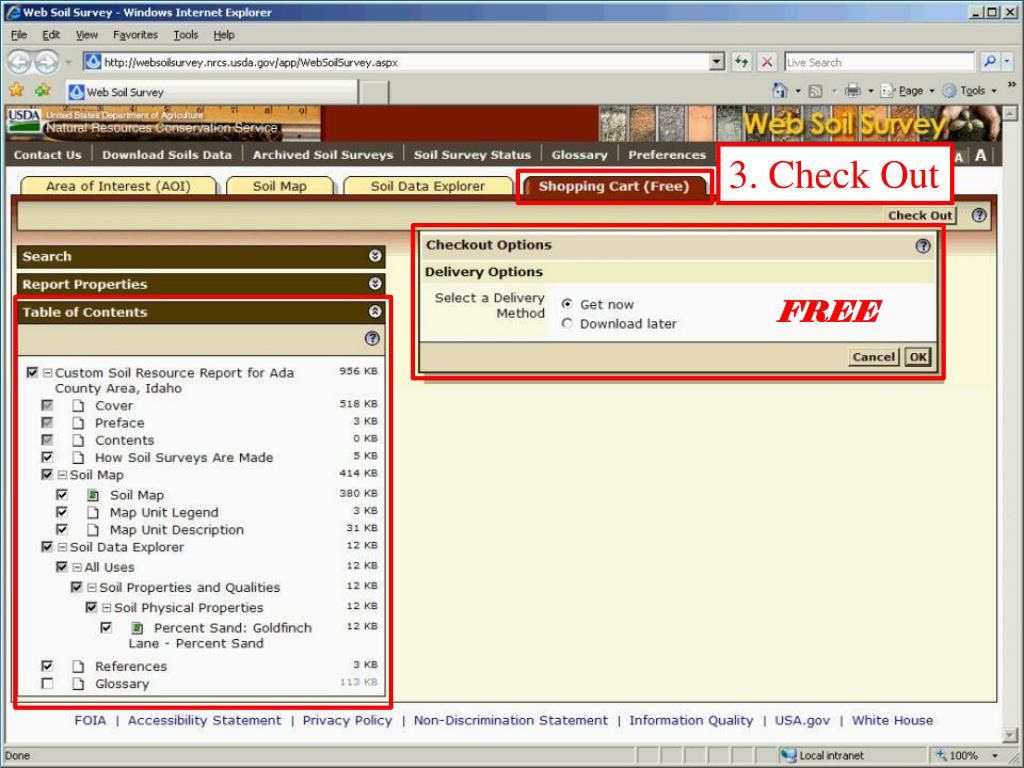The image size is (1024, 768).
Task: Click the Glossary page document icon
Action: pyautogui.click(x=78, y=684)
